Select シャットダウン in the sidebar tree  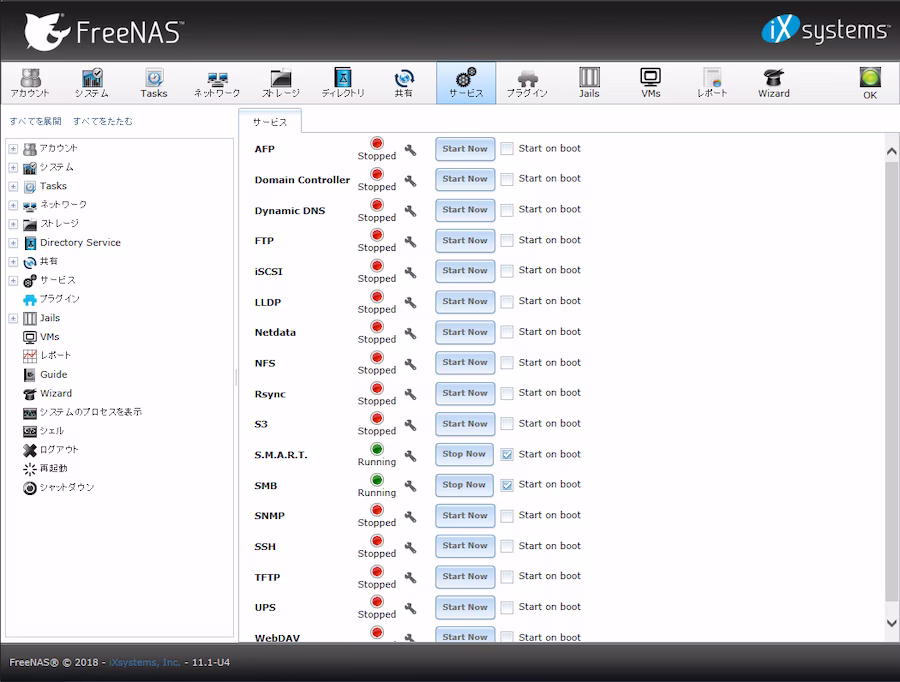pos(67,487)
